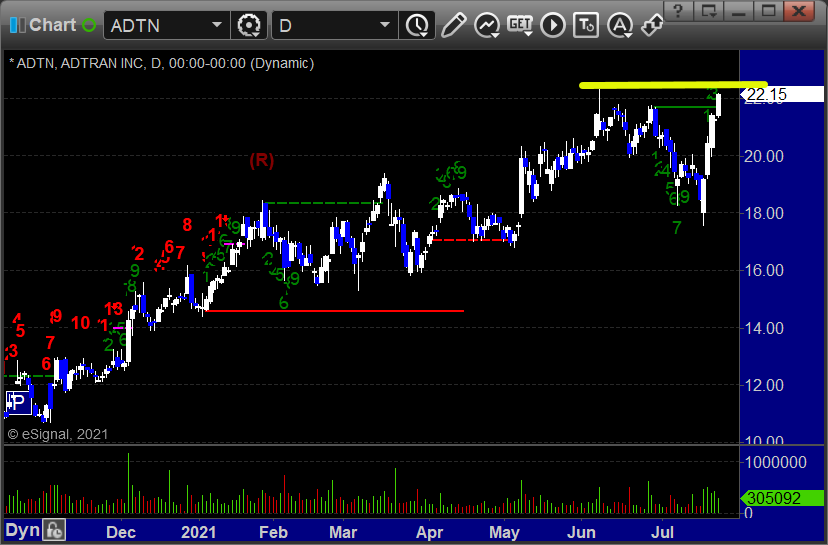Open the alerts circled-A menu
The image size is (828, 545).
point(620,25)
